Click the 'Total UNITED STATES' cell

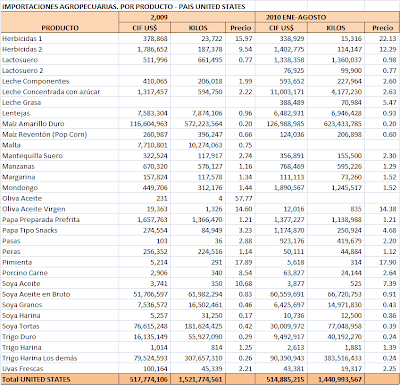[x=60, y=379]
